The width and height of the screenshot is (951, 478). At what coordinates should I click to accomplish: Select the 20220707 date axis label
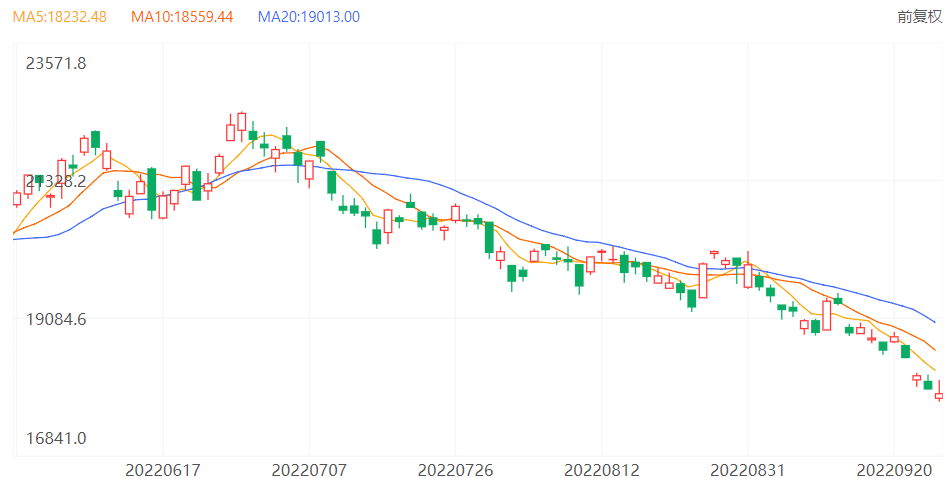coord(309,470)
